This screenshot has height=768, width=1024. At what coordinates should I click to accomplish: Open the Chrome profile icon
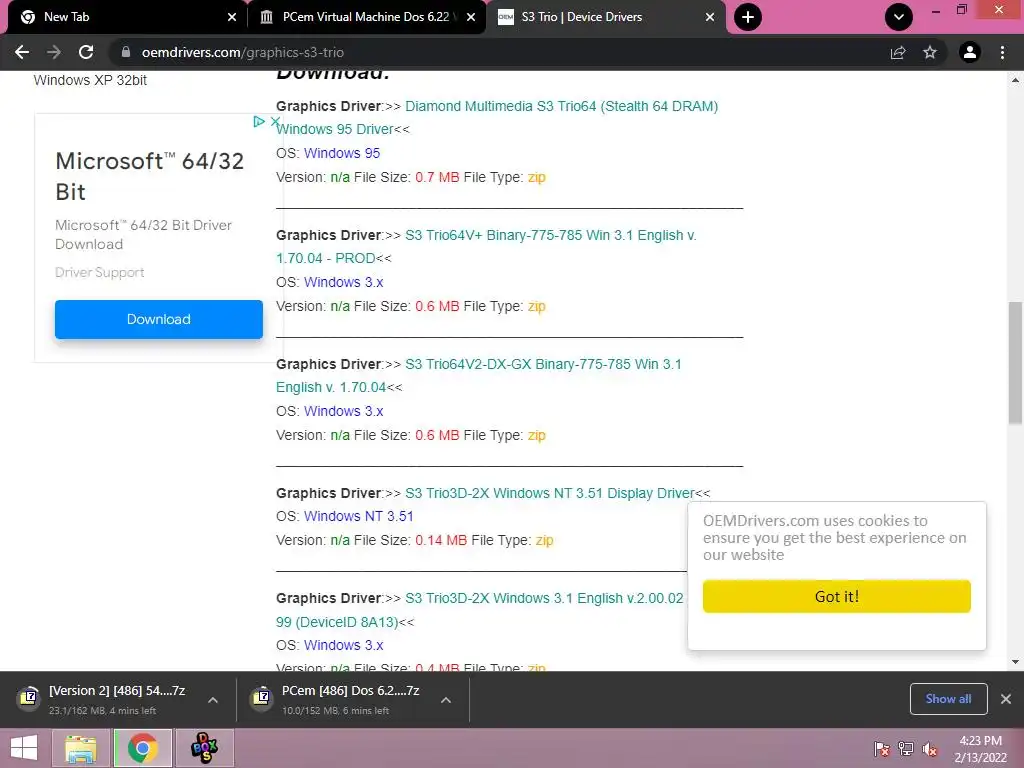click(970, 52)
